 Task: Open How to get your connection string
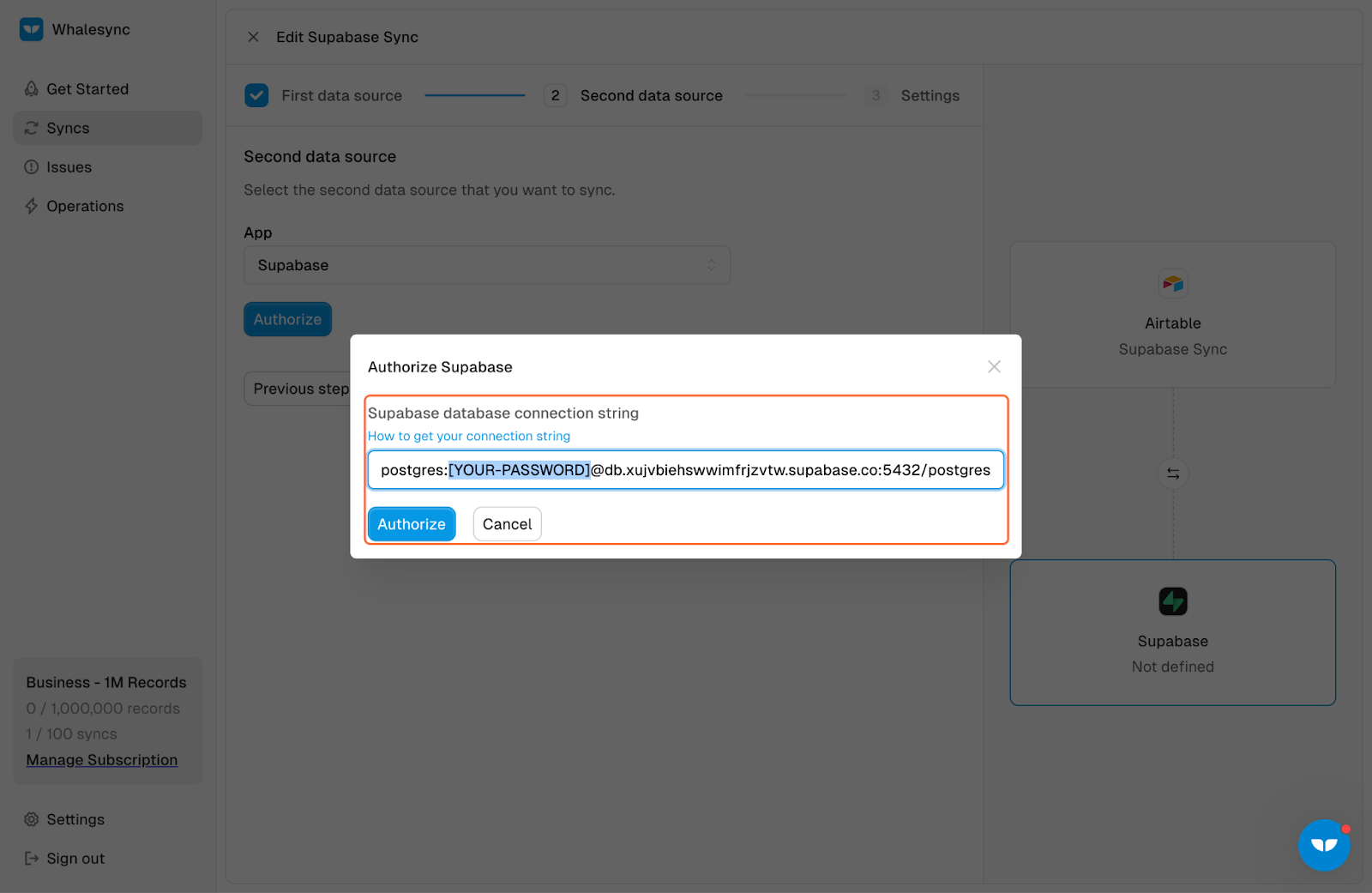[x=469, y=436]
